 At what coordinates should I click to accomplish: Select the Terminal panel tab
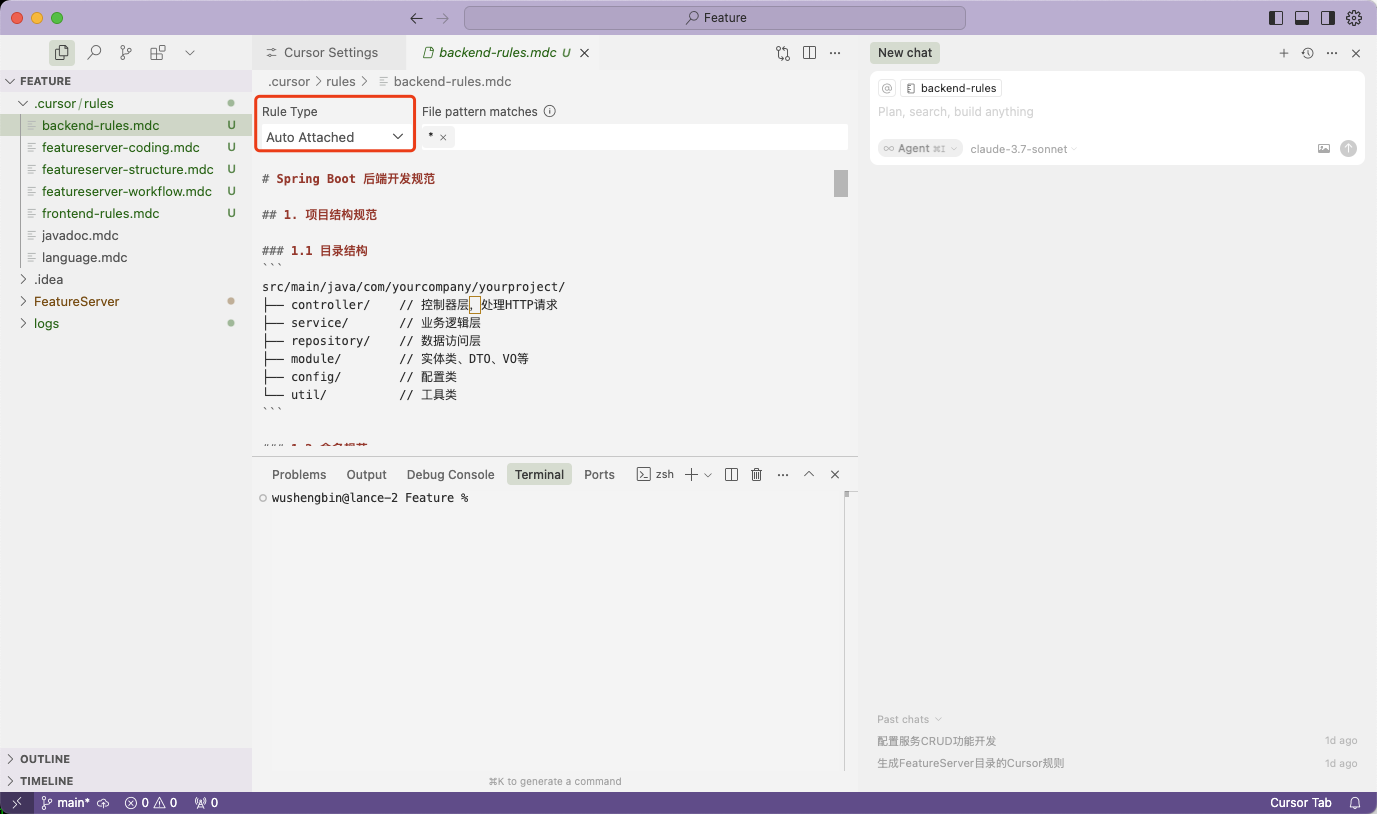point(539,474)
